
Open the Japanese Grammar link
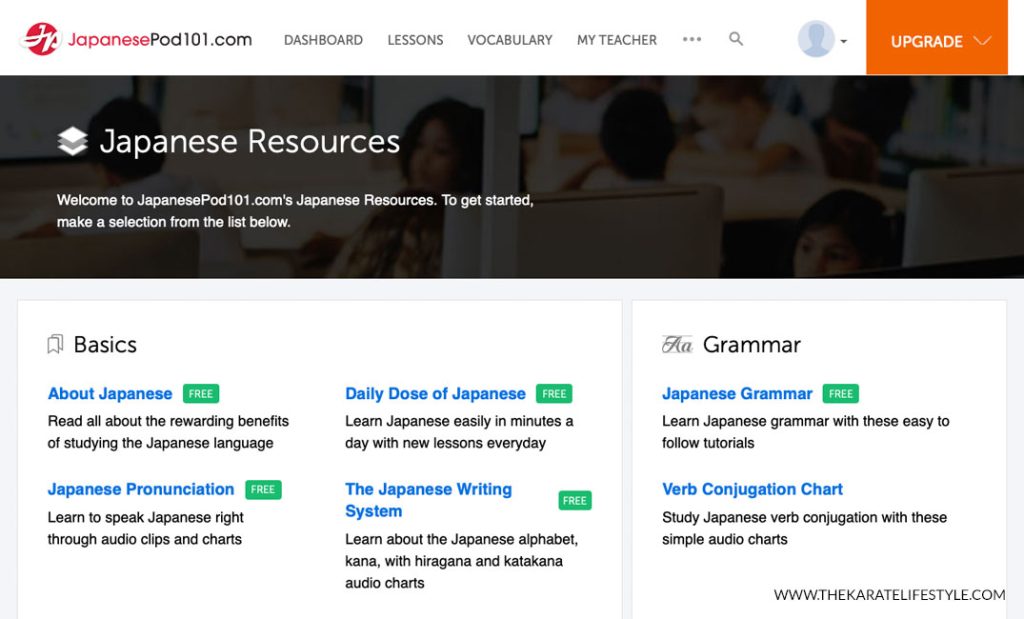click(737, 394)
